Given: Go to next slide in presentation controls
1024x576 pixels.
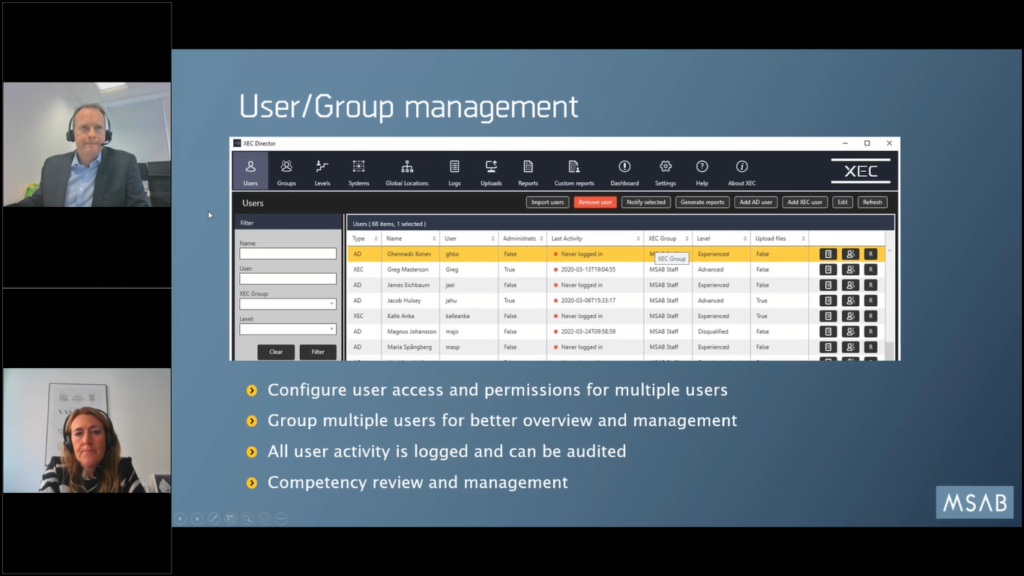Looking at the screenshot, I should (197, 519).
